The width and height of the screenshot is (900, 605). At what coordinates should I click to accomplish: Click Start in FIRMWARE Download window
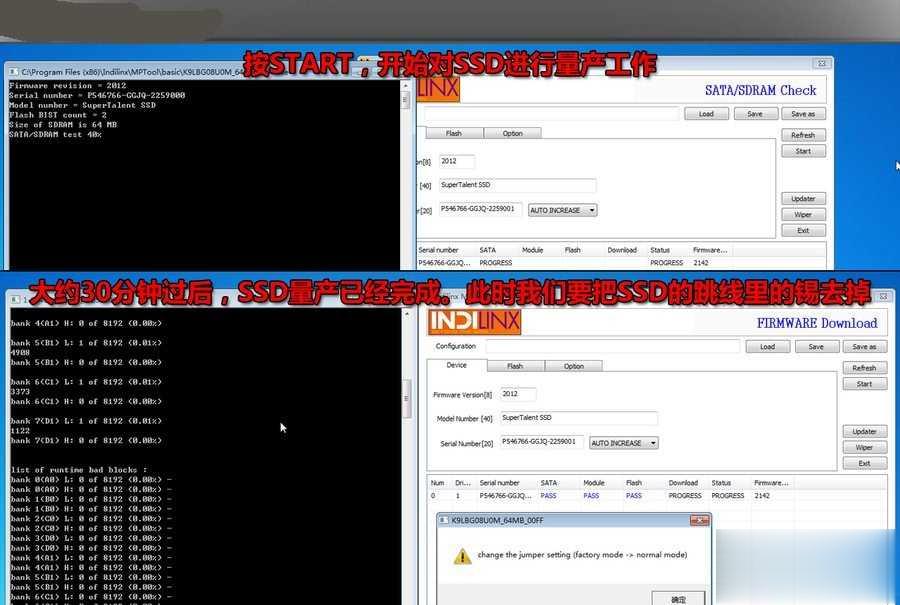864,384
